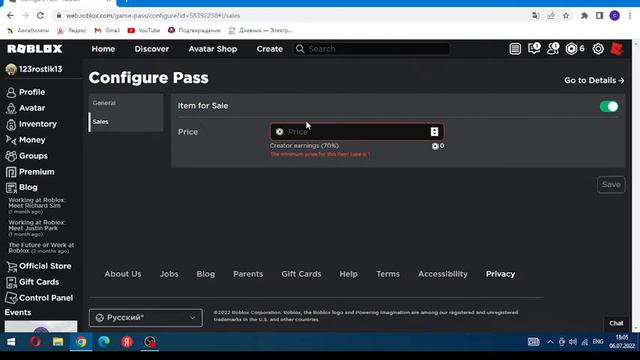Screen dimensions: 640x360
Task: Open the Jobs footer link
Action: click(169, 274)
